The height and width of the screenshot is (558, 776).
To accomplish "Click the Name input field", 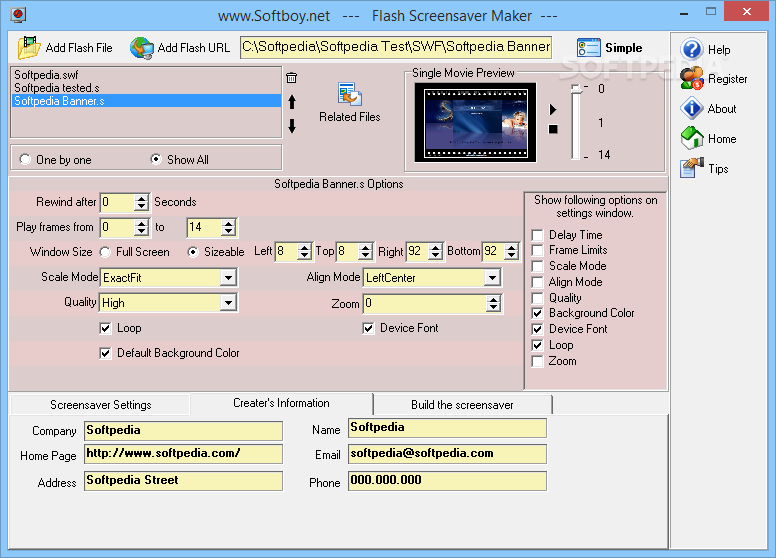I will click(447, 428).
